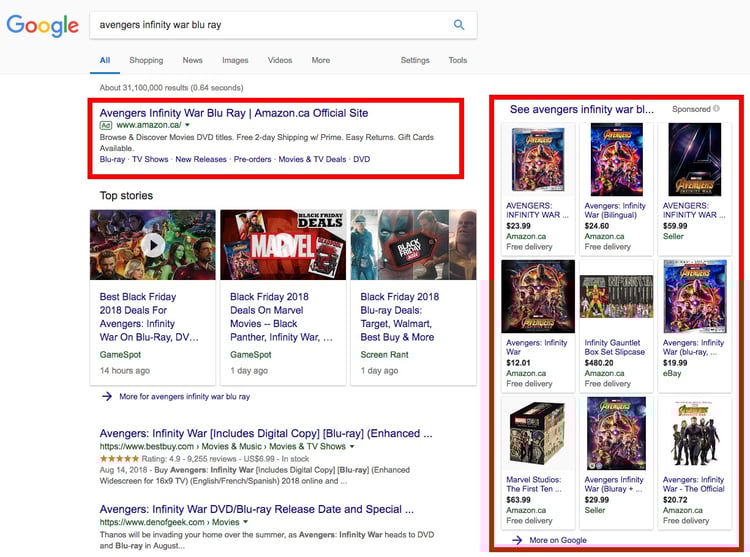750x557 pixels.
Task: Click the arrow icon beside More for avengers
Action: [107, 397]
